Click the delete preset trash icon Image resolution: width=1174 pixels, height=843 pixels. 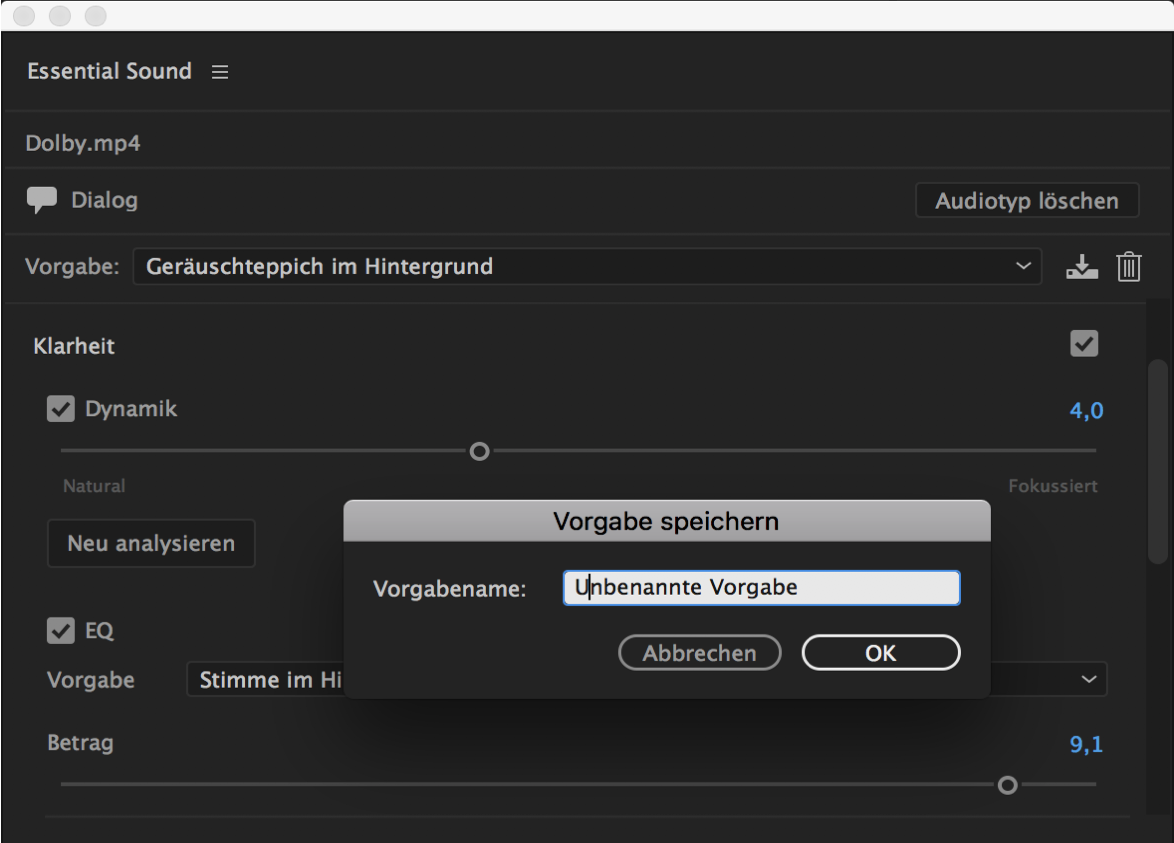(x=1128, y=267)
